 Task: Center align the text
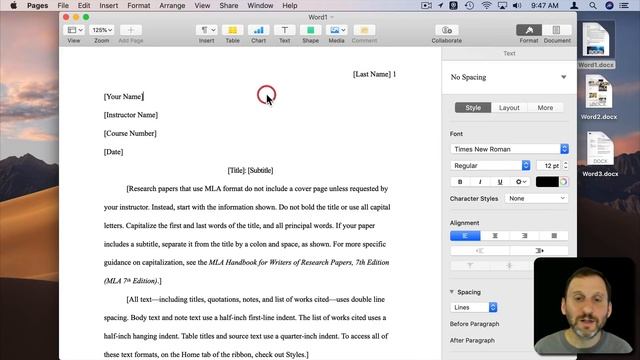495,236
